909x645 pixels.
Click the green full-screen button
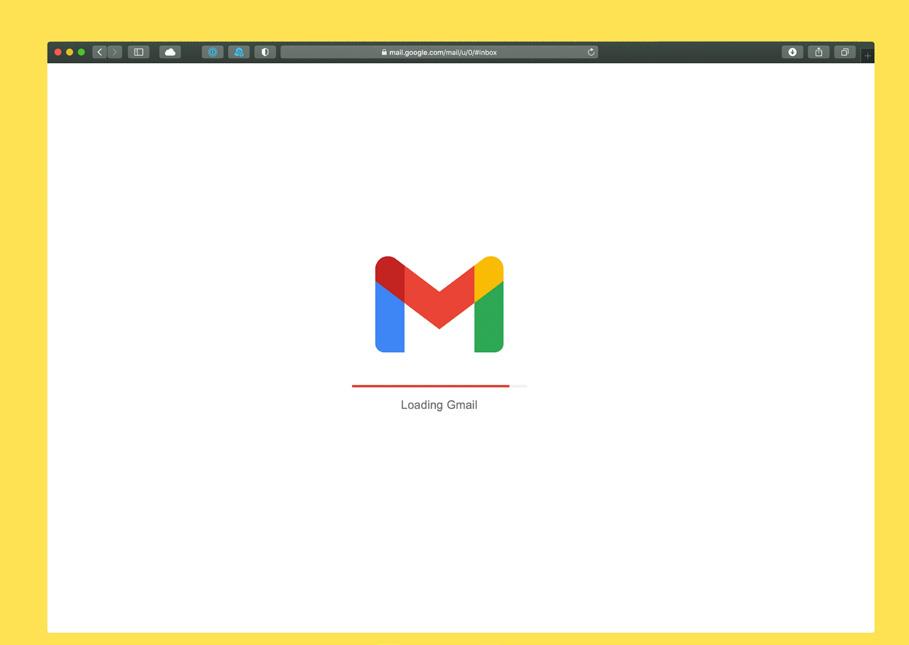[x=81, y=52]
